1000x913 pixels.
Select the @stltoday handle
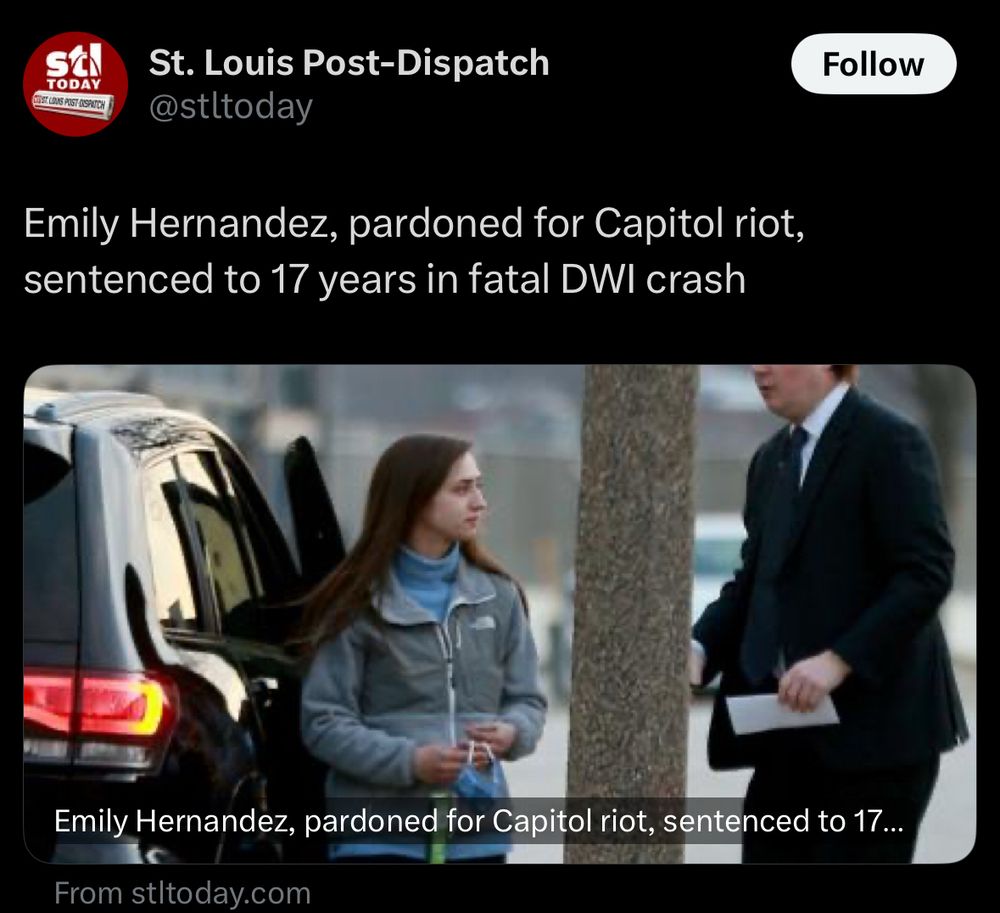[x=231, y=106]
